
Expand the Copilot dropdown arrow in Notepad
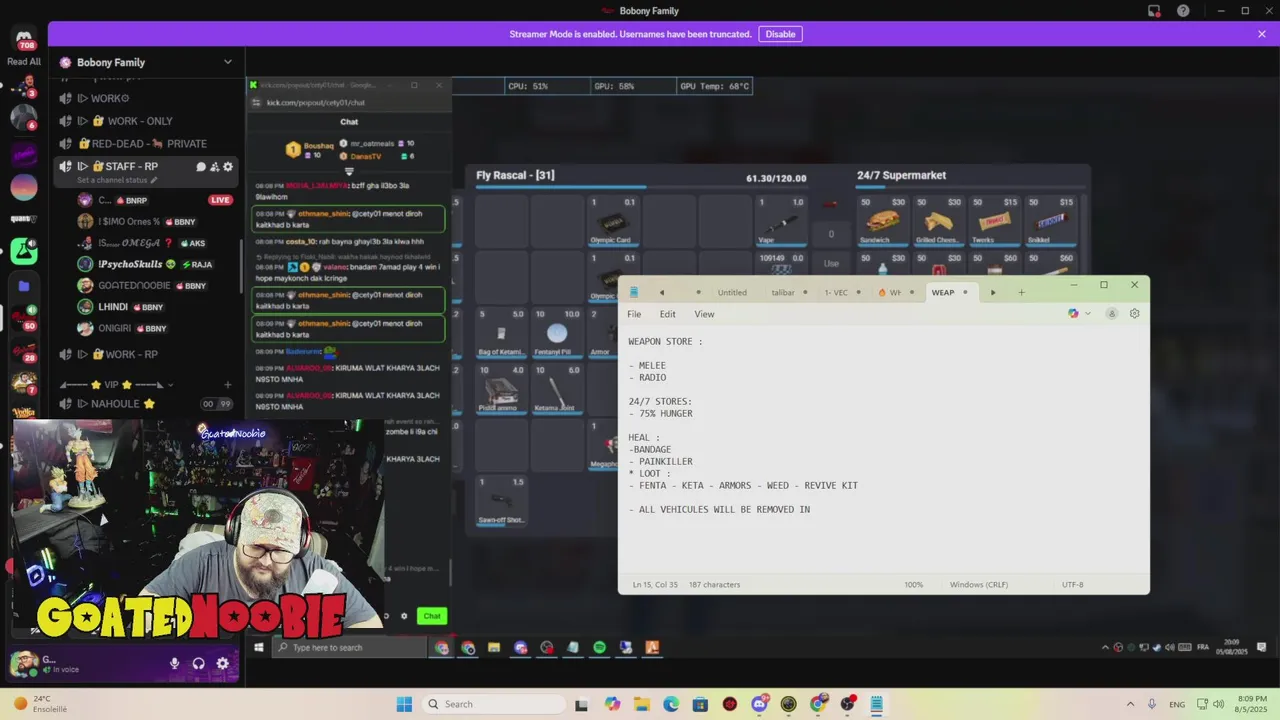tap(1088, 314)
